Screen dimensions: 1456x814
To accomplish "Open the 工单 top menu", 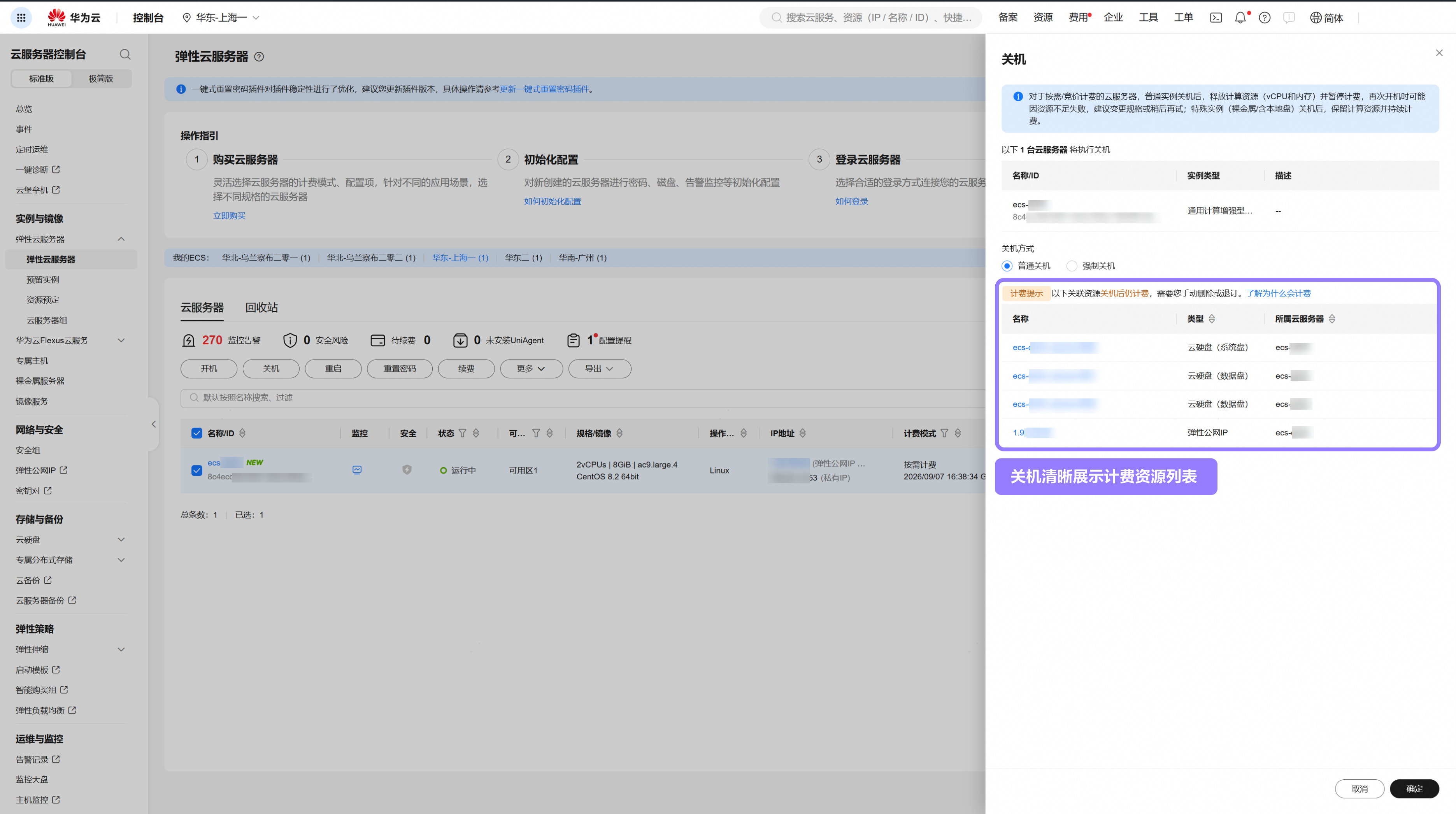I will 1184,18.
